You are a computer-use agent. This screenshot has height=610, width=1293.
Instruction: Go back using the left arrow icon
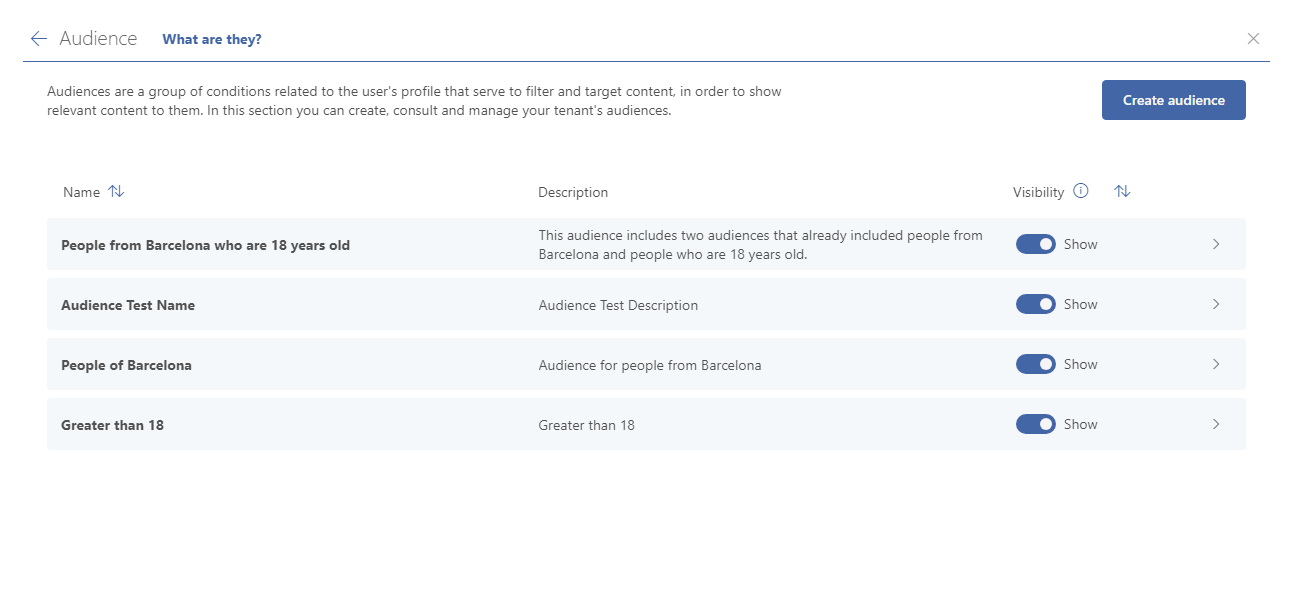click(x=39, y=39)
